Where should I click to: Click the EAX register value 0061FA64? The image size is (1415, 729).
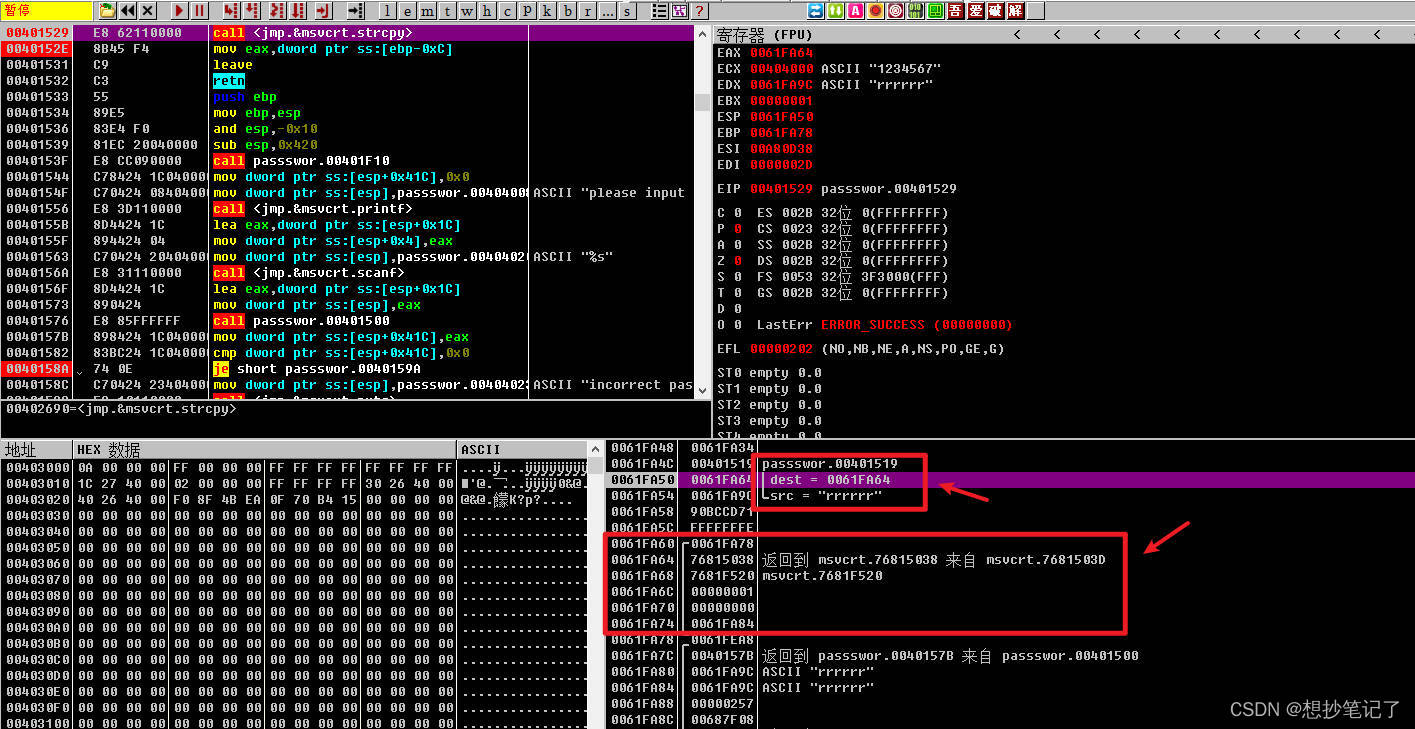pyautogui.click(x=781, y=53)
